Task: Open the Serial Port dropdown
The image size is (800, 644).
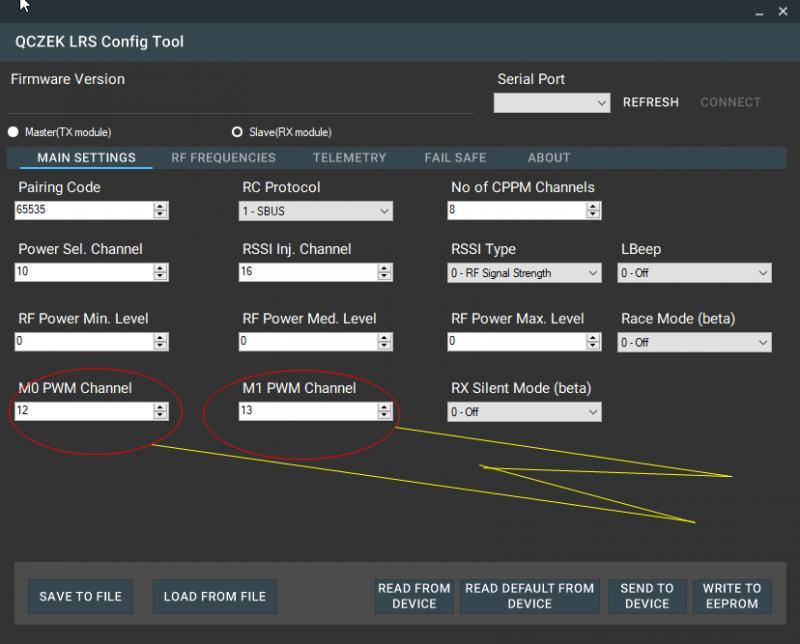Action: 552,103
